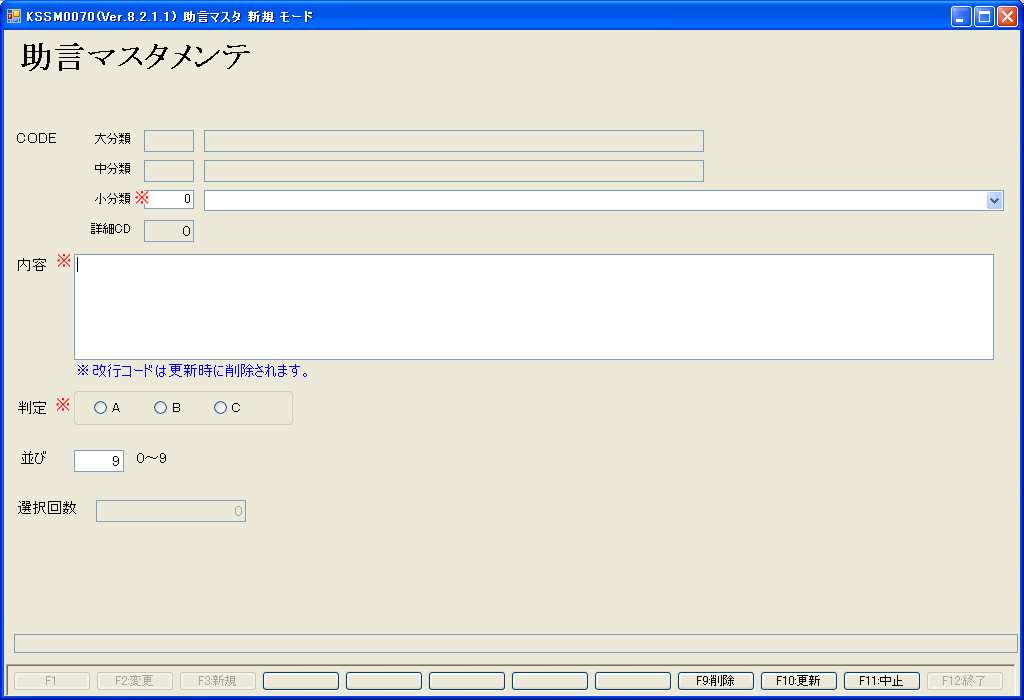This screenshot has width=1024, height=700.
Task: Minimize the 助言マスタ window
Action: [961, 16]
